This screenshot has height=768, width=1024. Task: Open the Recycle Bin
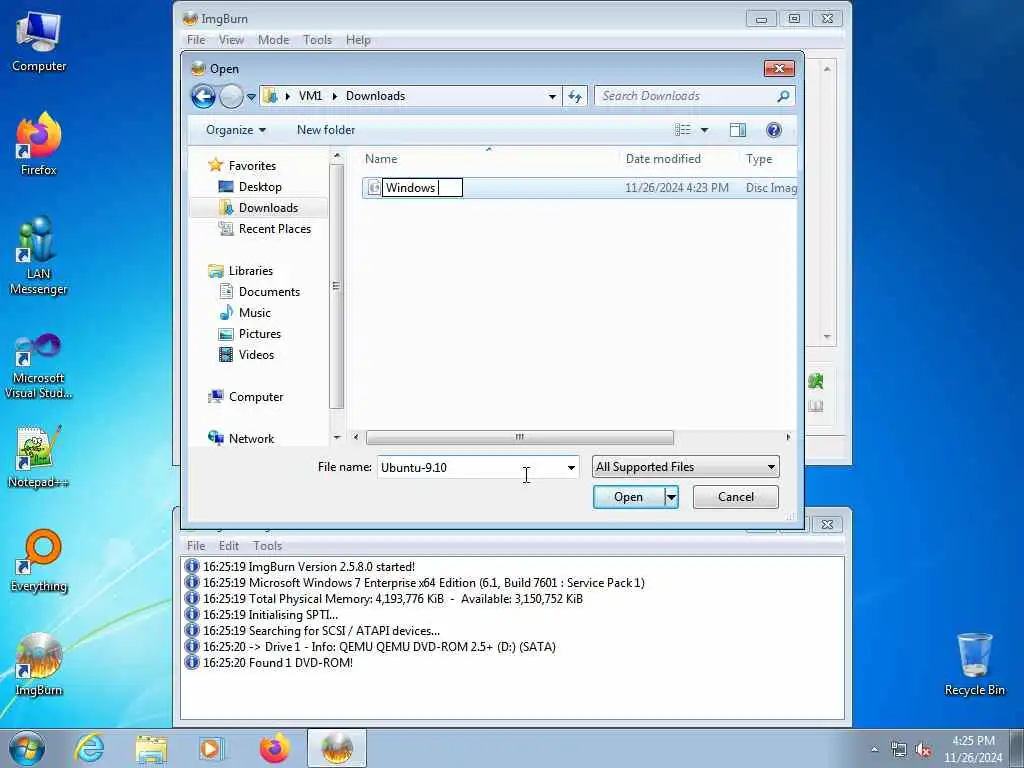click(974, 665)
